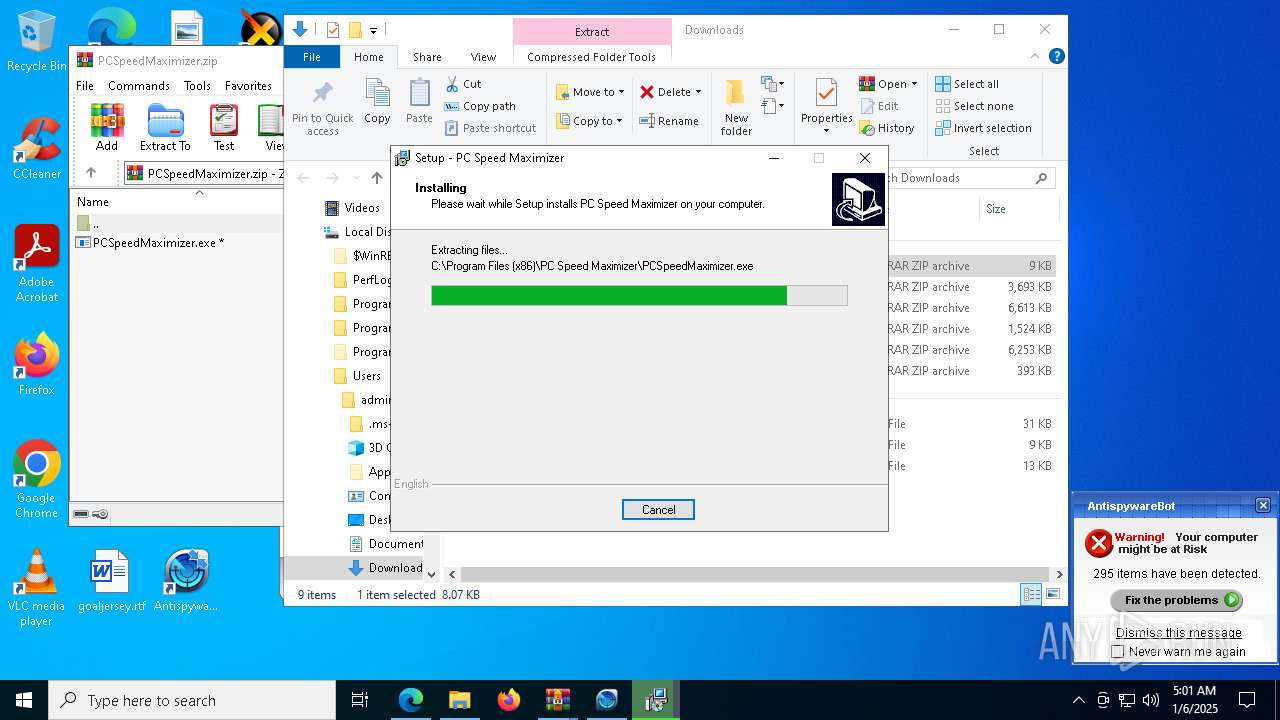Screen dimensions: 1280x720
Task: Show hidden system tray icons
Action: tap(1078, 700)
